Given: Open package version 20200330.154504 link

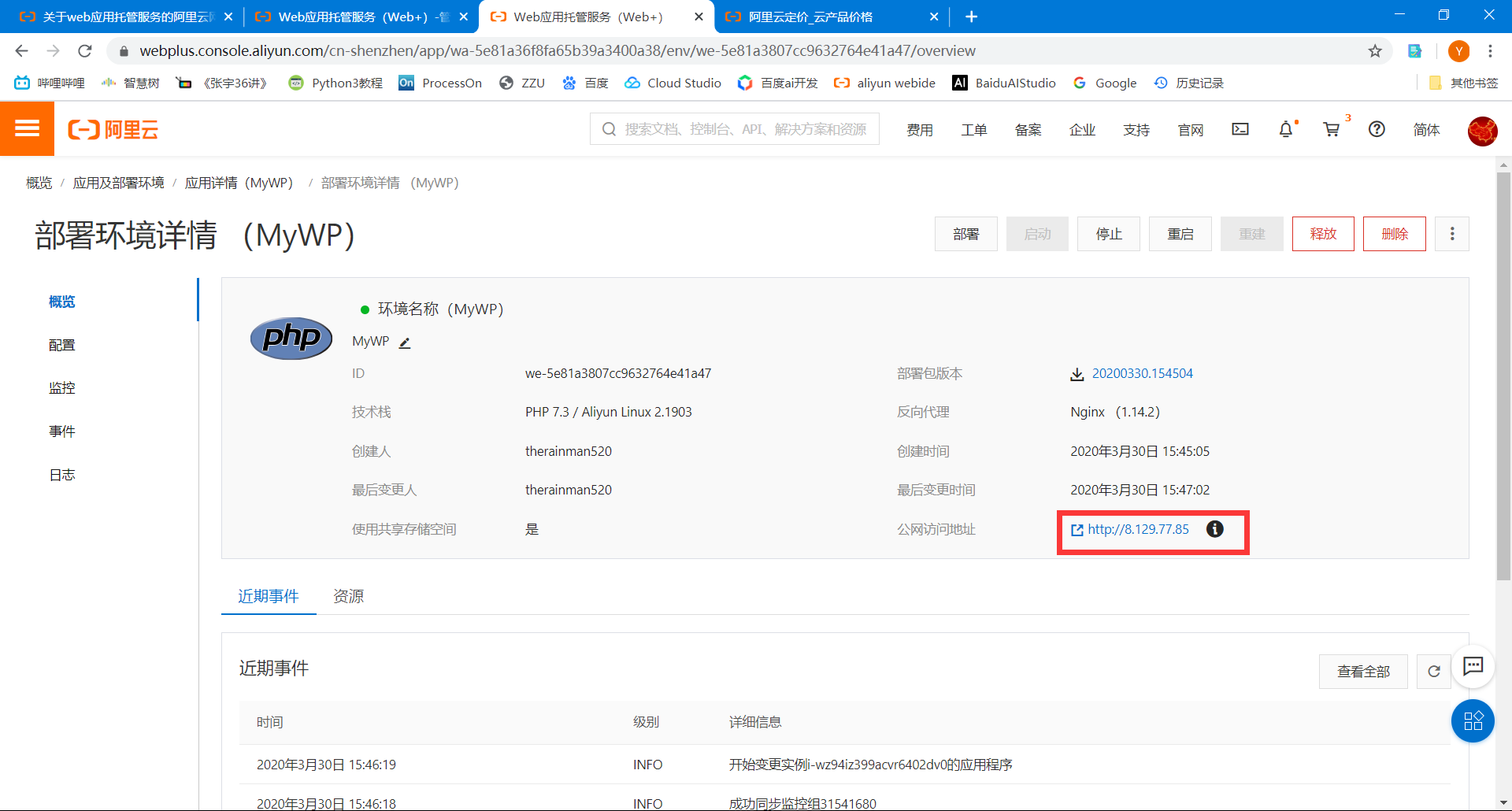Looking at the screenshot, I should pos(1142,373).
